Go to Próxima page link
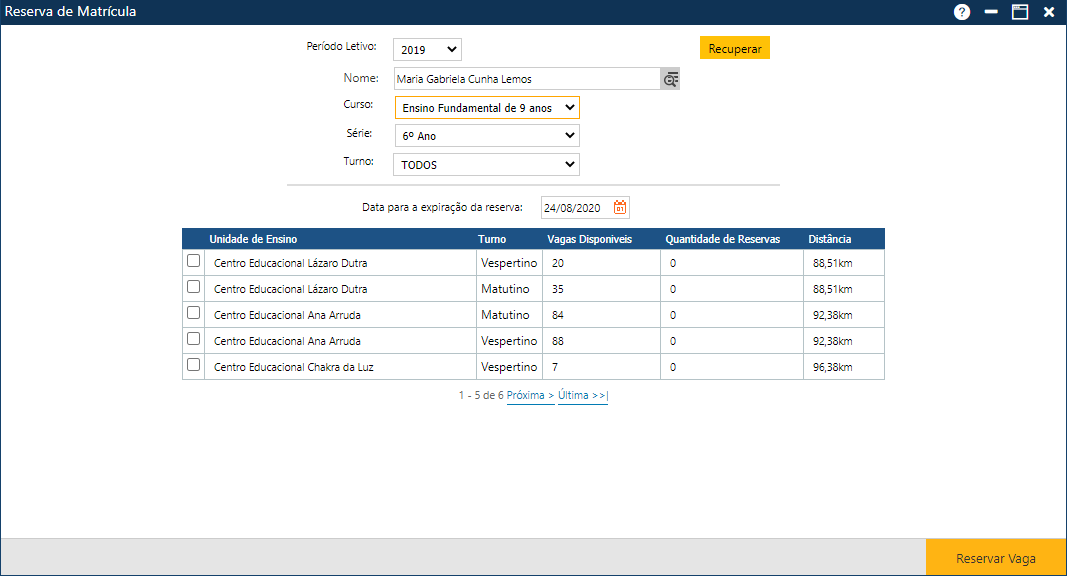 (x=530, y=396)
